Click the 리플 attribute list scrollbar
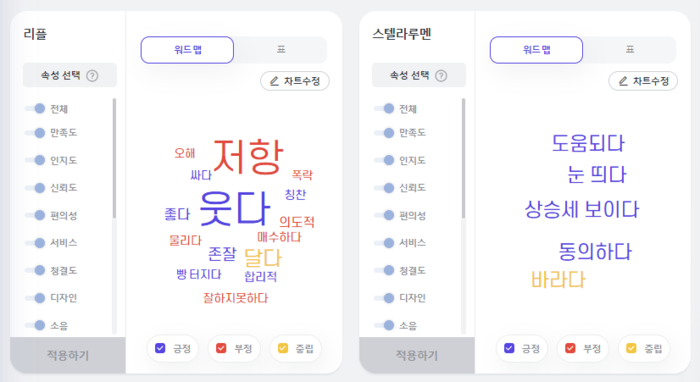Image resolution: width=700 pixels, height=382 pixels. click(114, 158)
